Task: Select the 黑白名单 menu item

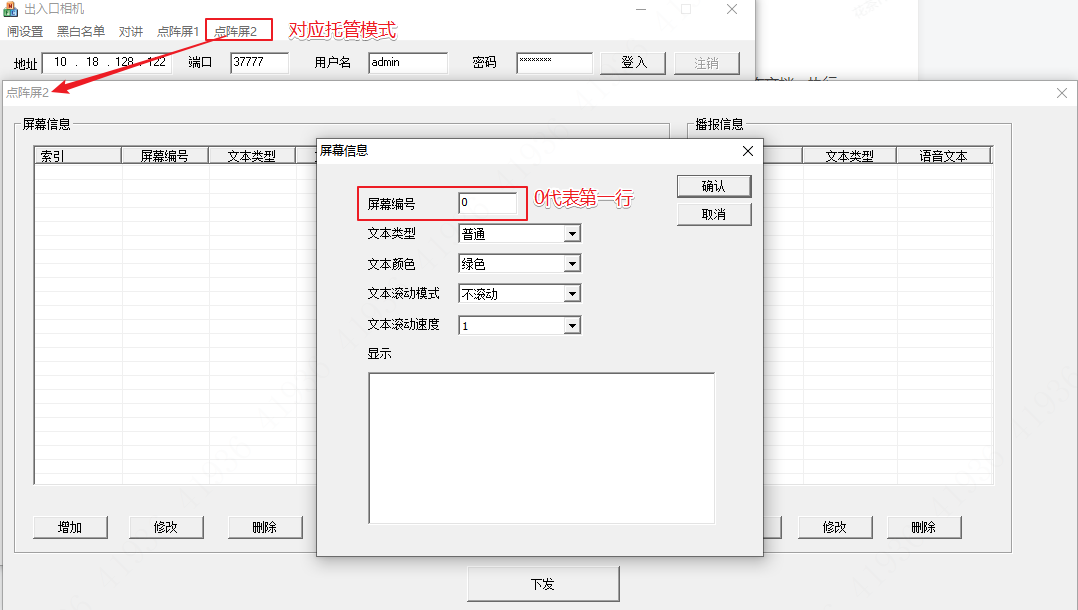Action: [x=81, y=32]
